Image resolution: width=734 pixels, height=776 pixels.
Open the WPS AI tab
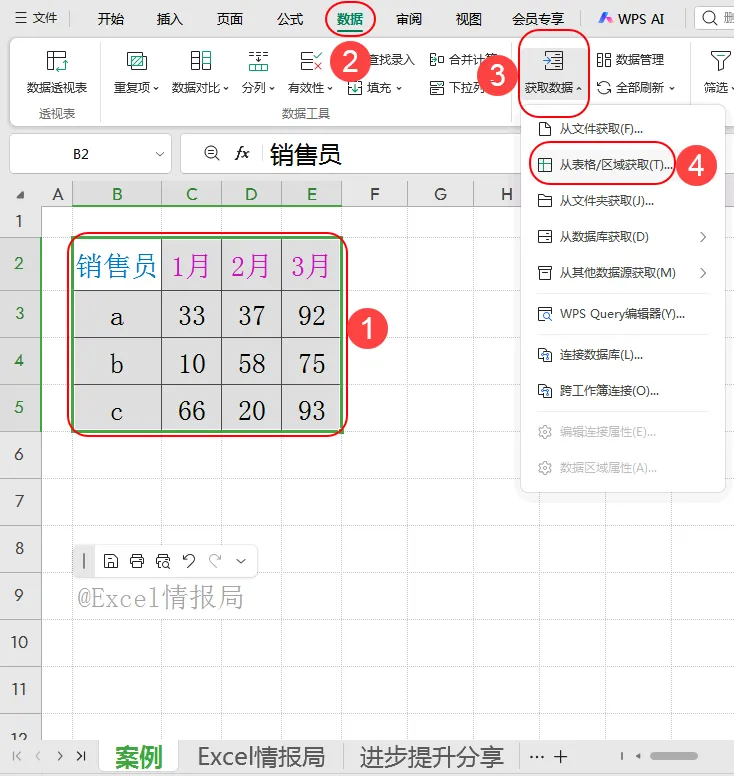point(631,19)
